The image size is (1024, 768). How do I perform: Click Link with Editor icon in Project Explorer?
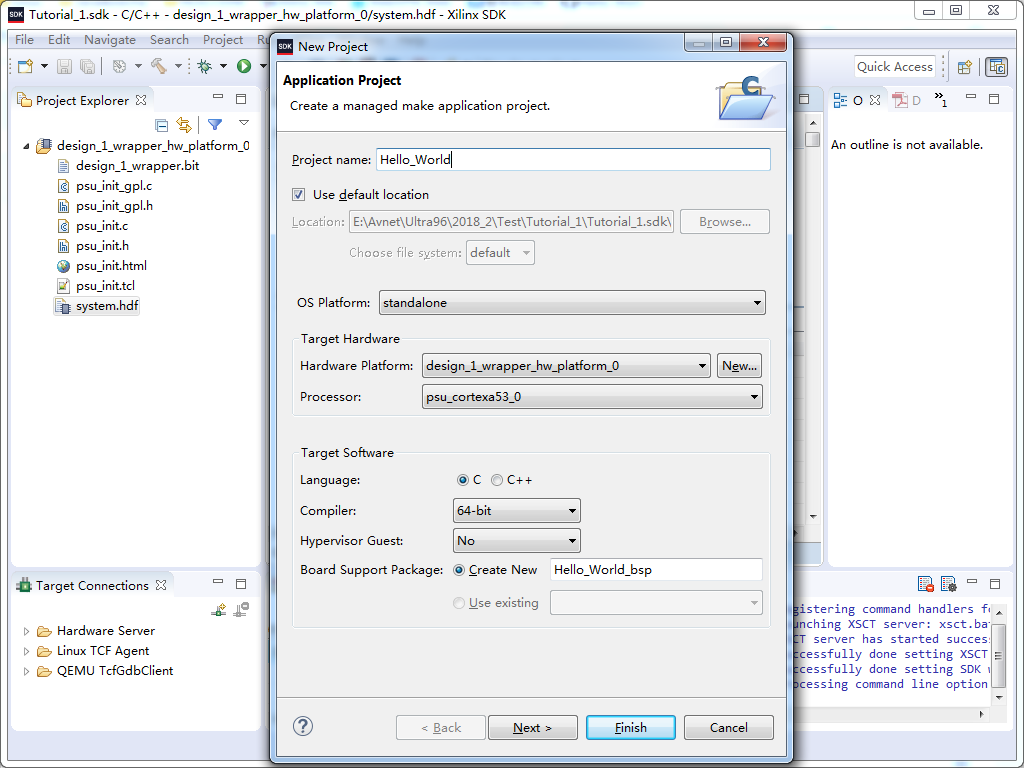coord(185,125)
